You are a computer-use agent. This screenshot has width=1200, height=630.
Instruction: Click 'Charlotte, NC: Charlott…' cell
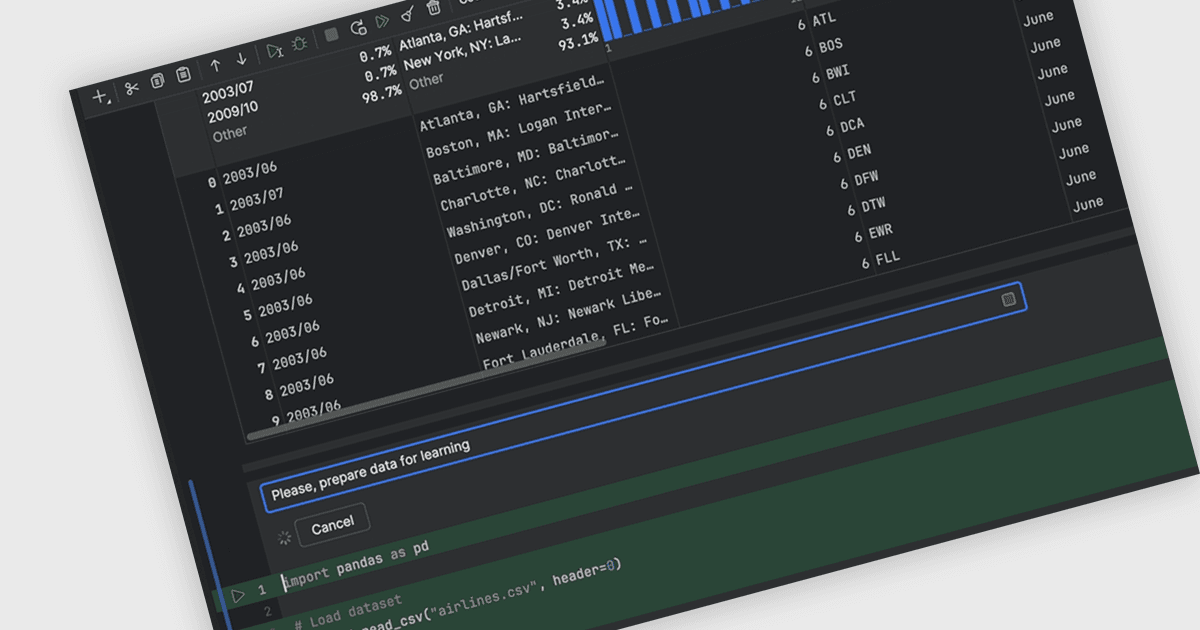click(535, 183)
